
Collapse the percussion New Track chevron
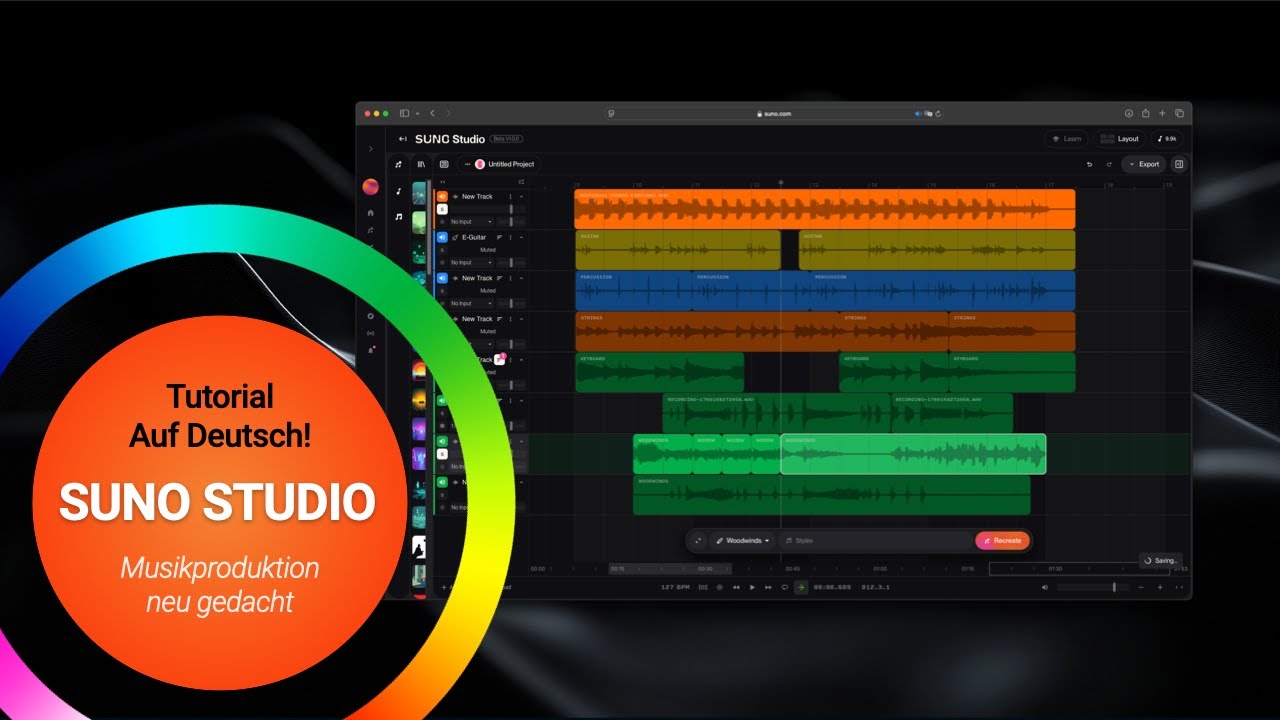521,278
